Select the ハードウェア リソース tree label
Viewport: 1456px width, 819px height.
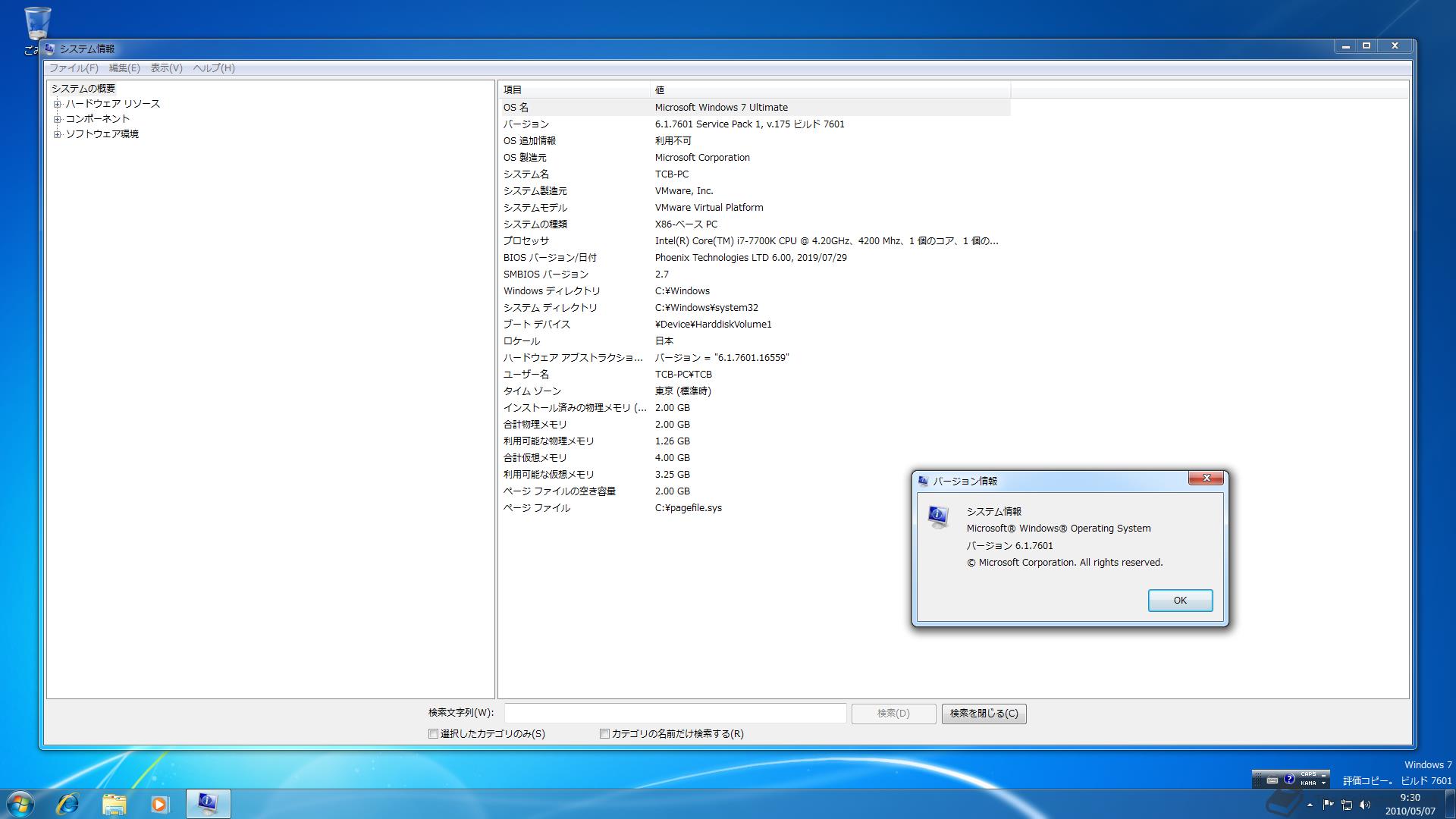[x=112, y=104]
